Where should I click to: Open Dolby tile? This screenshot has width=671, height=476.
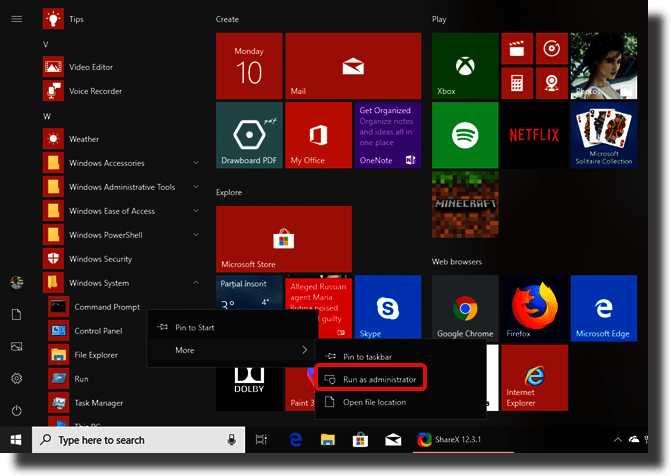pos(249,389)
